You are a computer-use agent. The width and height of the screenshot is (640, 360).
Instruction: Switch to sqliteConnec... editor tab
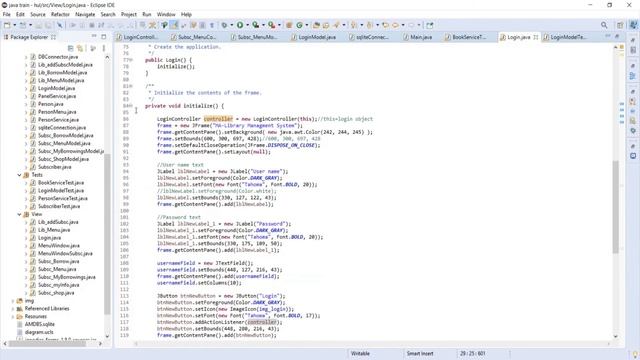pyautogui.click(x=369, y=37)
